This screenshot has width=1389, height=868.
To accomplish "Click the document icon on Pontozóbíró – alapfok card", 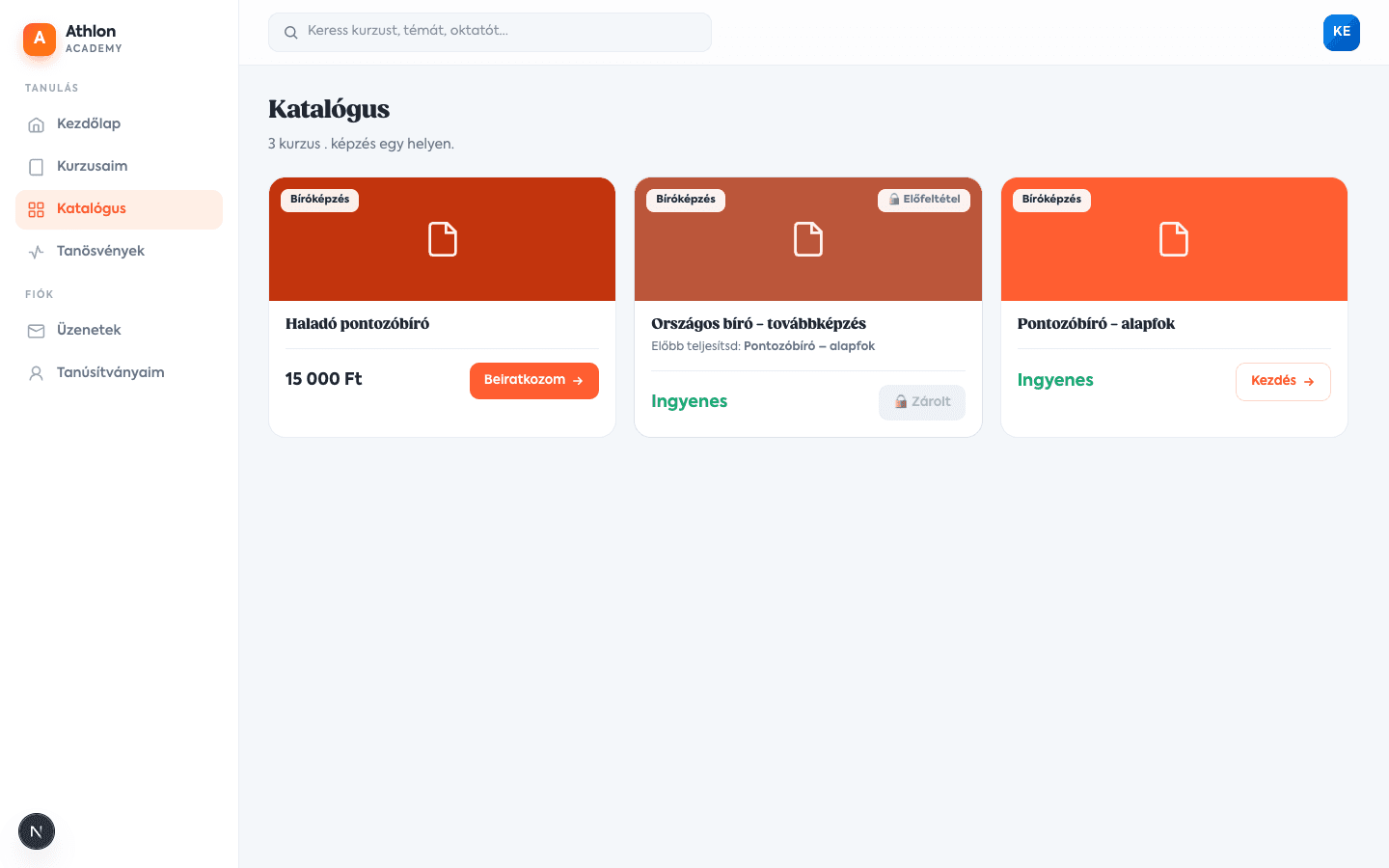I will pyautogui.click(x=1174, y=239).
